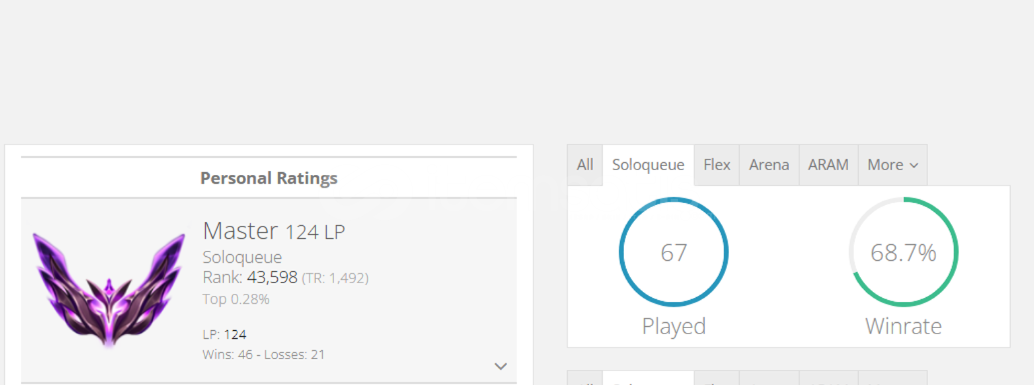Screen dimensions: 1034x385
Task: Click the Winrate label under the gauge
Action: point(903,326)
